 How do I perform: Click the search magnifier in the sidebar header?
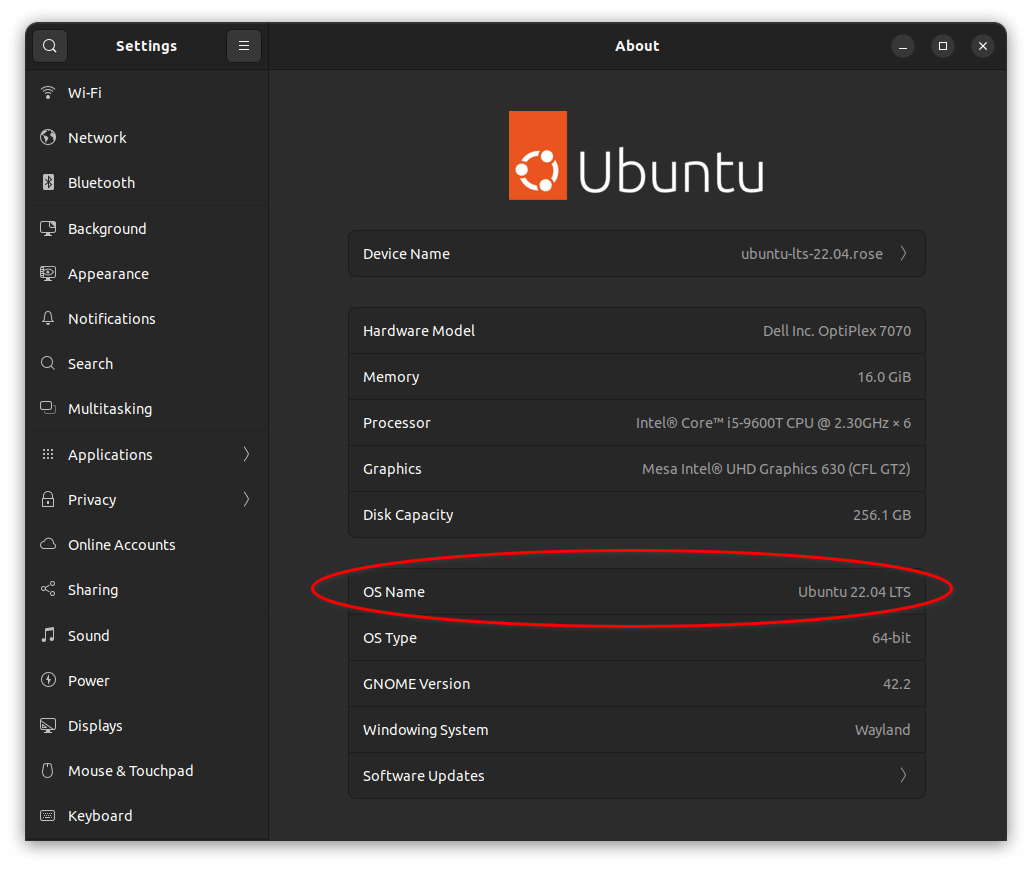pos(49,45)
